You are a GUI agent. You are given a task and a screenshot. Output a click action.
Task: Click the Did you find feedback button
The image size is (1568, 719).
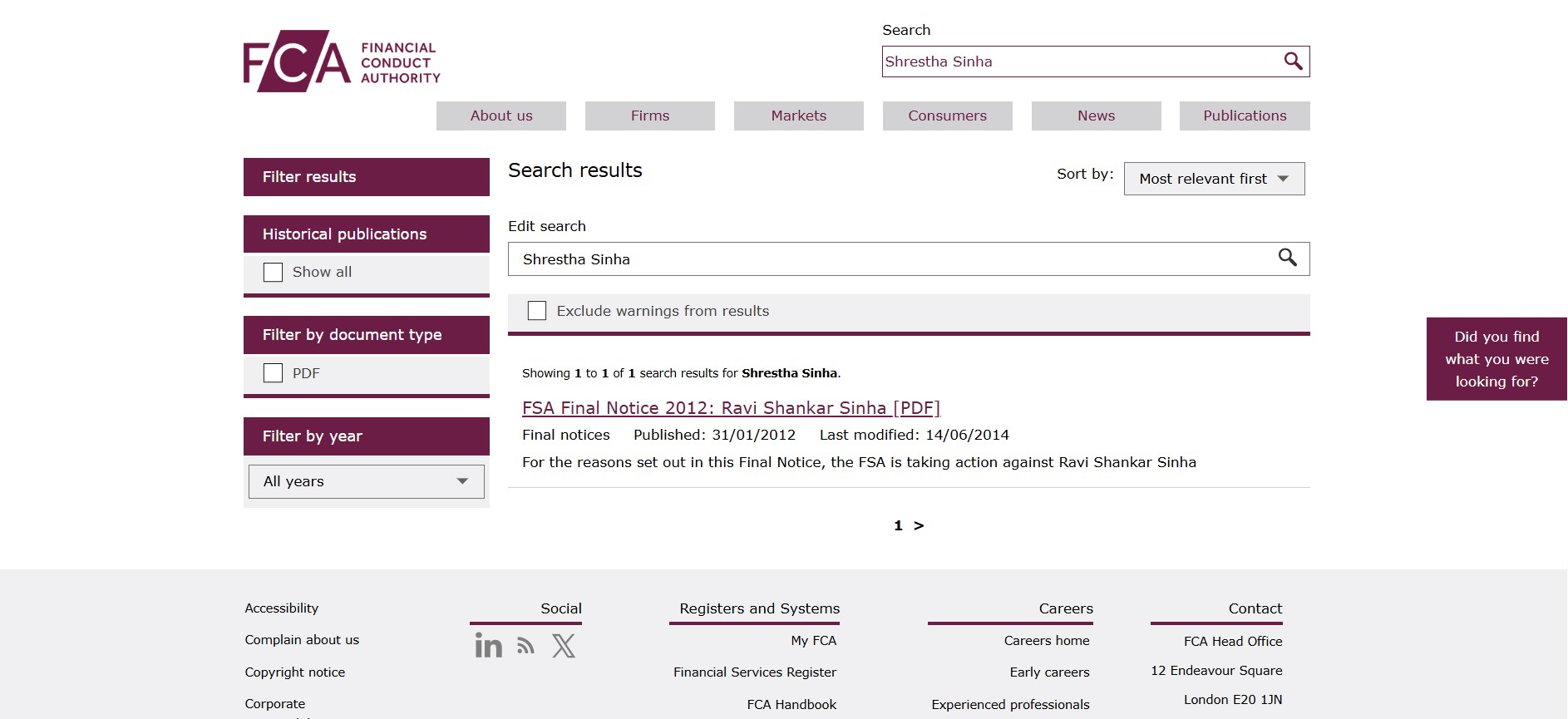(1496, 359)
